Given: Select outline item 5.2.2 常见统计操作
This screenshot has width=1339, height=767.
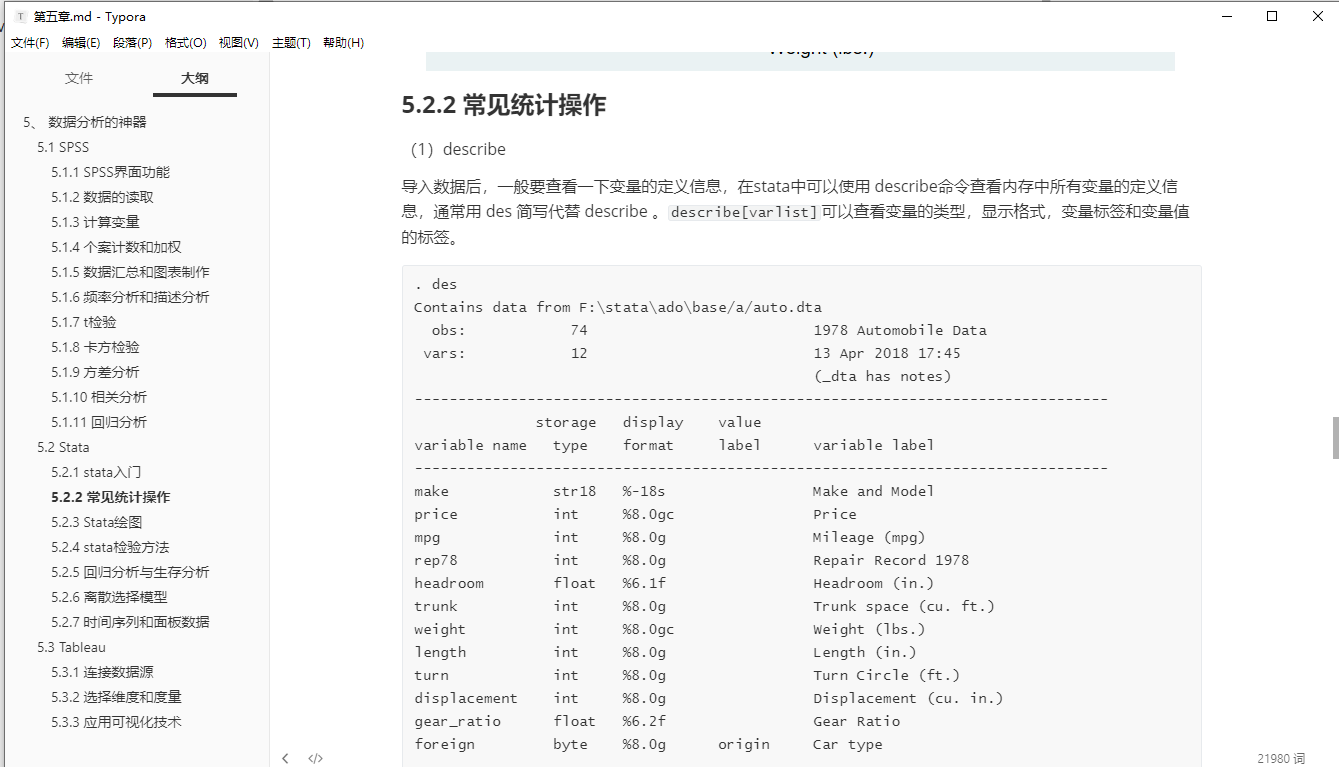Looking at the screenshot, I should click(x=111, y=497).
